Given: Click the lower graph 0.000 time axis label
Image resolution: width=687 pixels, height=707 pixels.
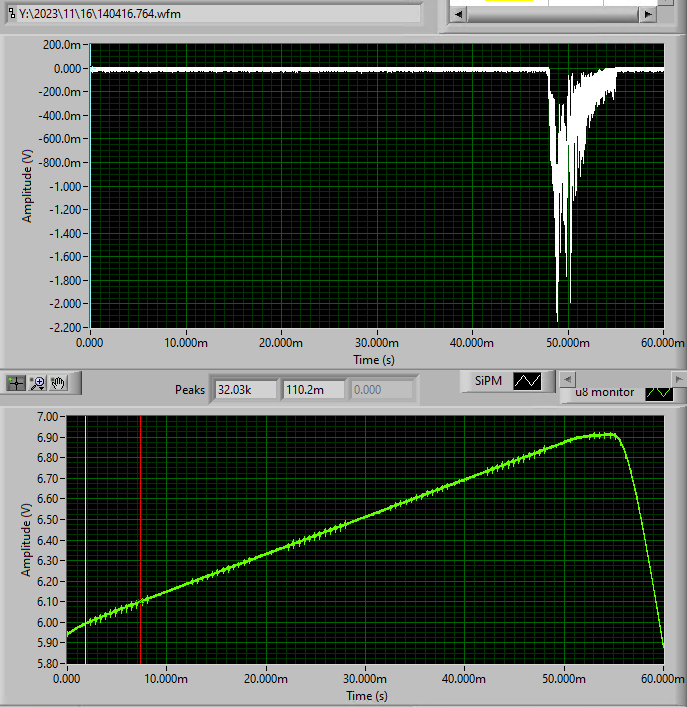Looking at the screenshot, I should 67,679.
